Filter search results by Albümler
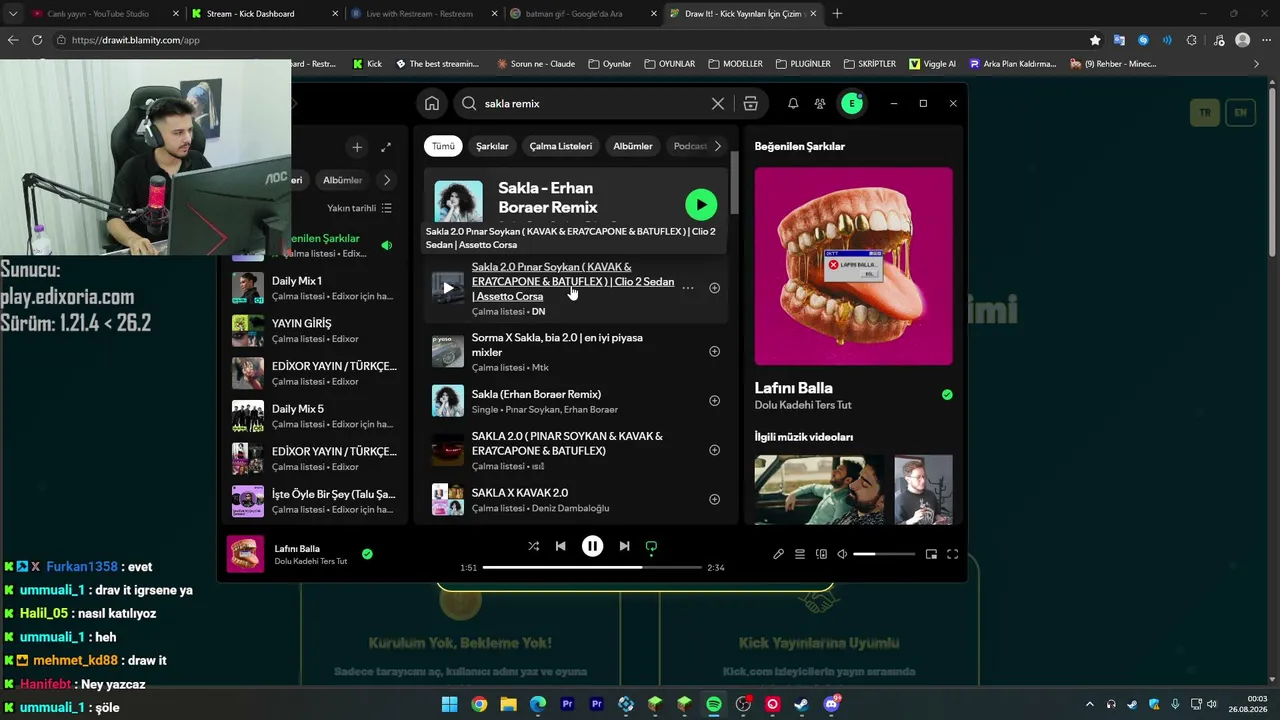 [633, 146]
